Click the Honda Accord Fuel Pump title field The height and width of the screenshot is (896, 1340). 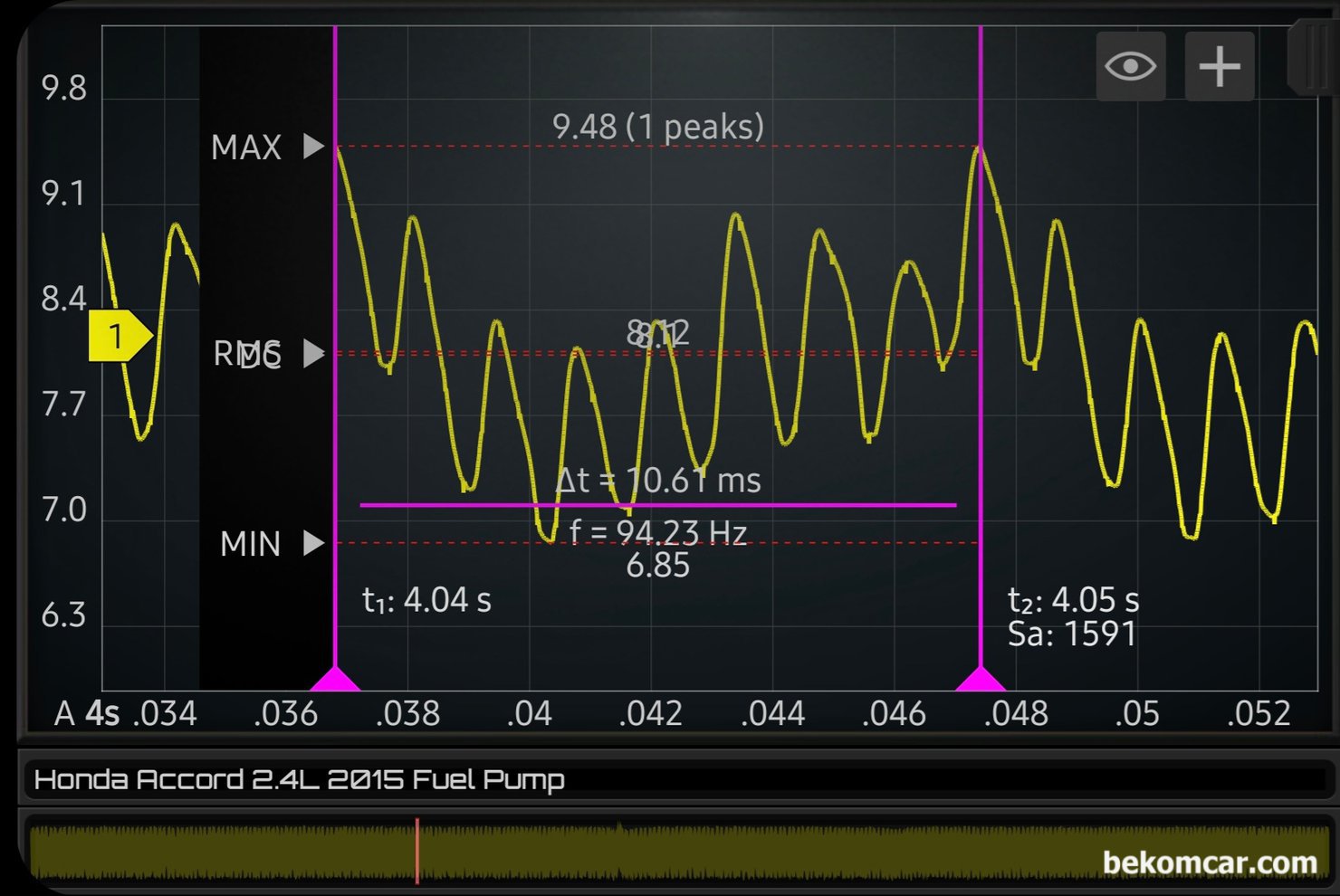299,779
